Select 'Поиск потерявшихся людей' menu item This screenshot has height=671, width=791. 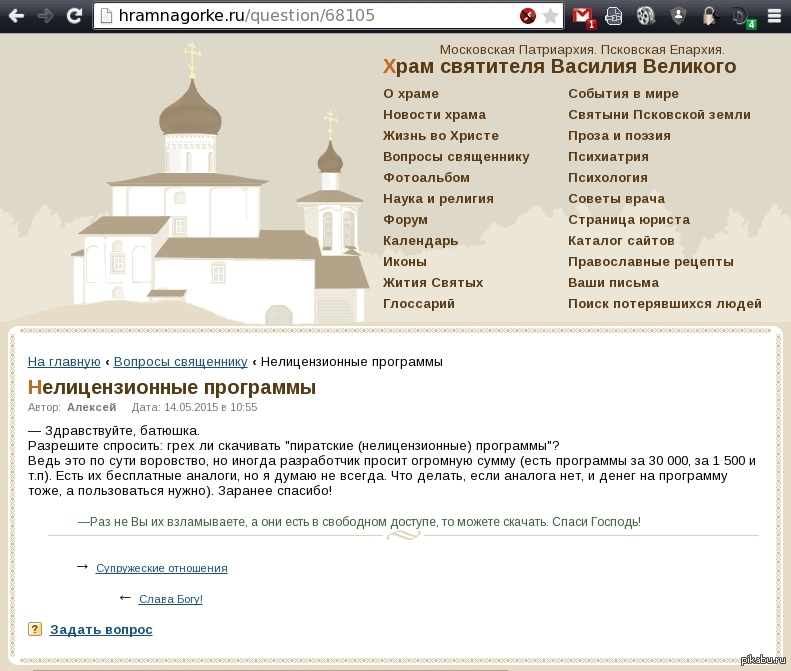click(664, 303)
